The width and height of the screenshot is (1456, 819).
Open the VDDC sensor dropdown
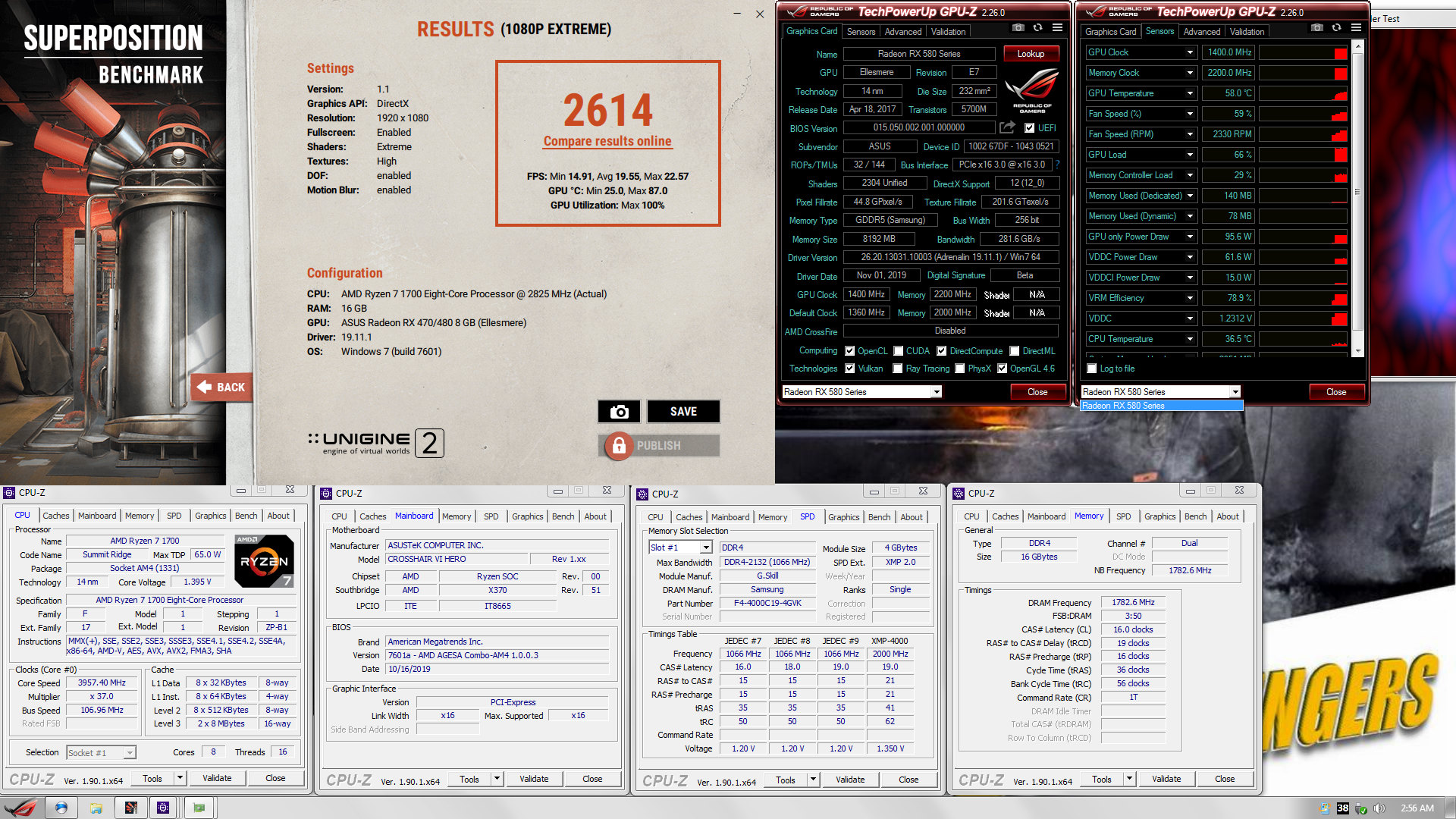[x=1190, y=318]
